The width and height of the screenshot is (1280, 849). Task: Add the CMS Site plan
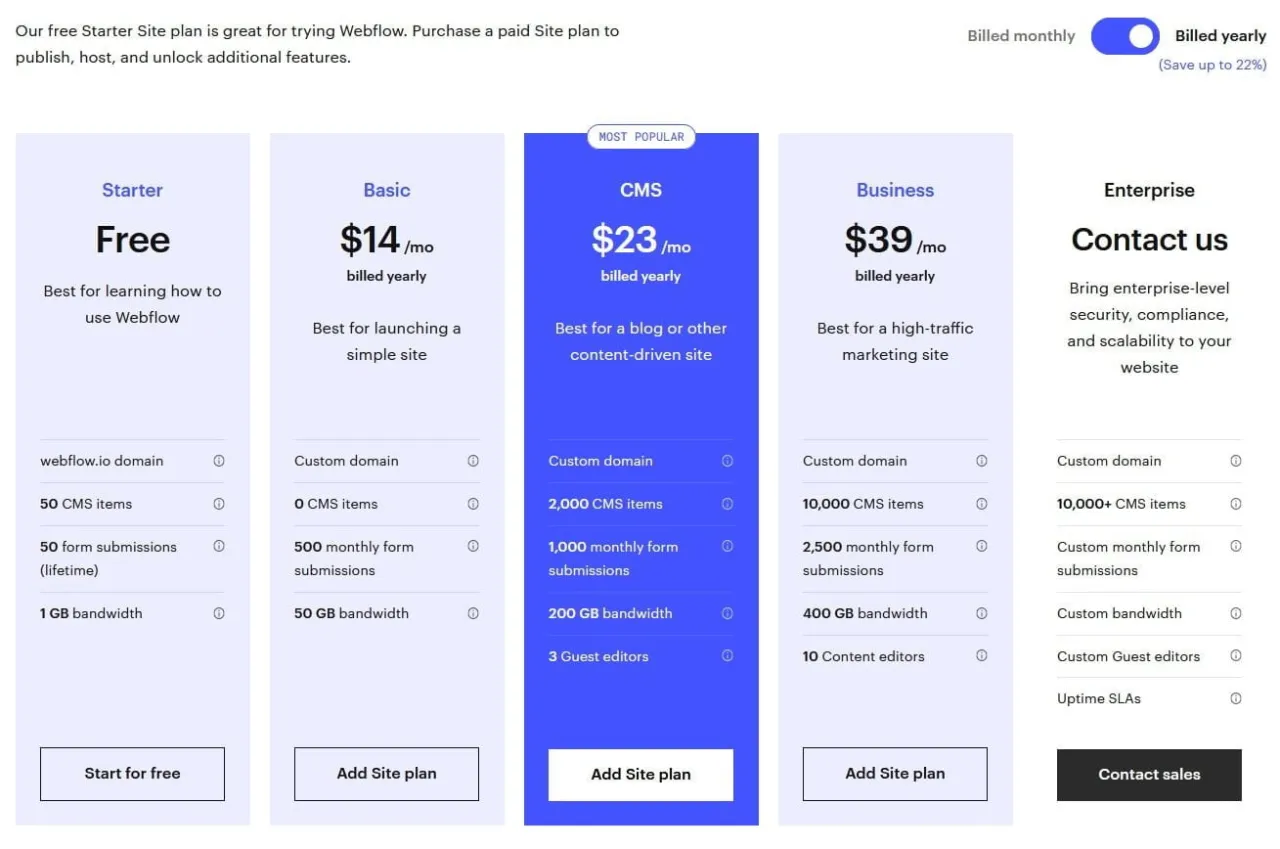pos(640,774)
